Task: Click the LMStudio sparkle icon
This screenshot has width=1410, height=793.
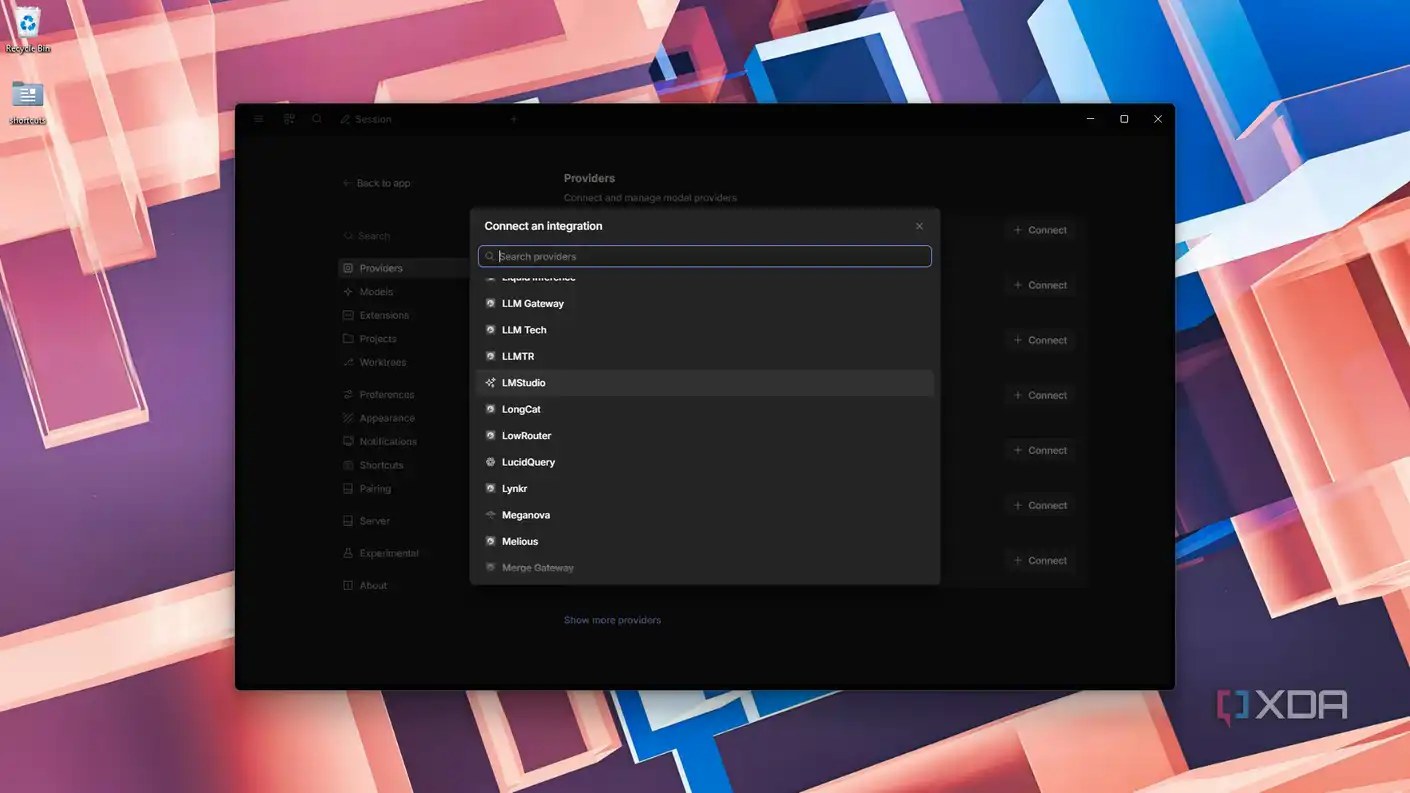Action: 490,383
